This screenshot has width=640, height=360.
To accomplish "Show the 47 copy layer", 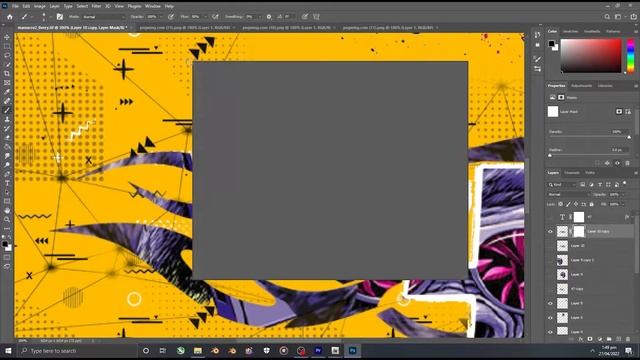I will (x=550, y=289).
